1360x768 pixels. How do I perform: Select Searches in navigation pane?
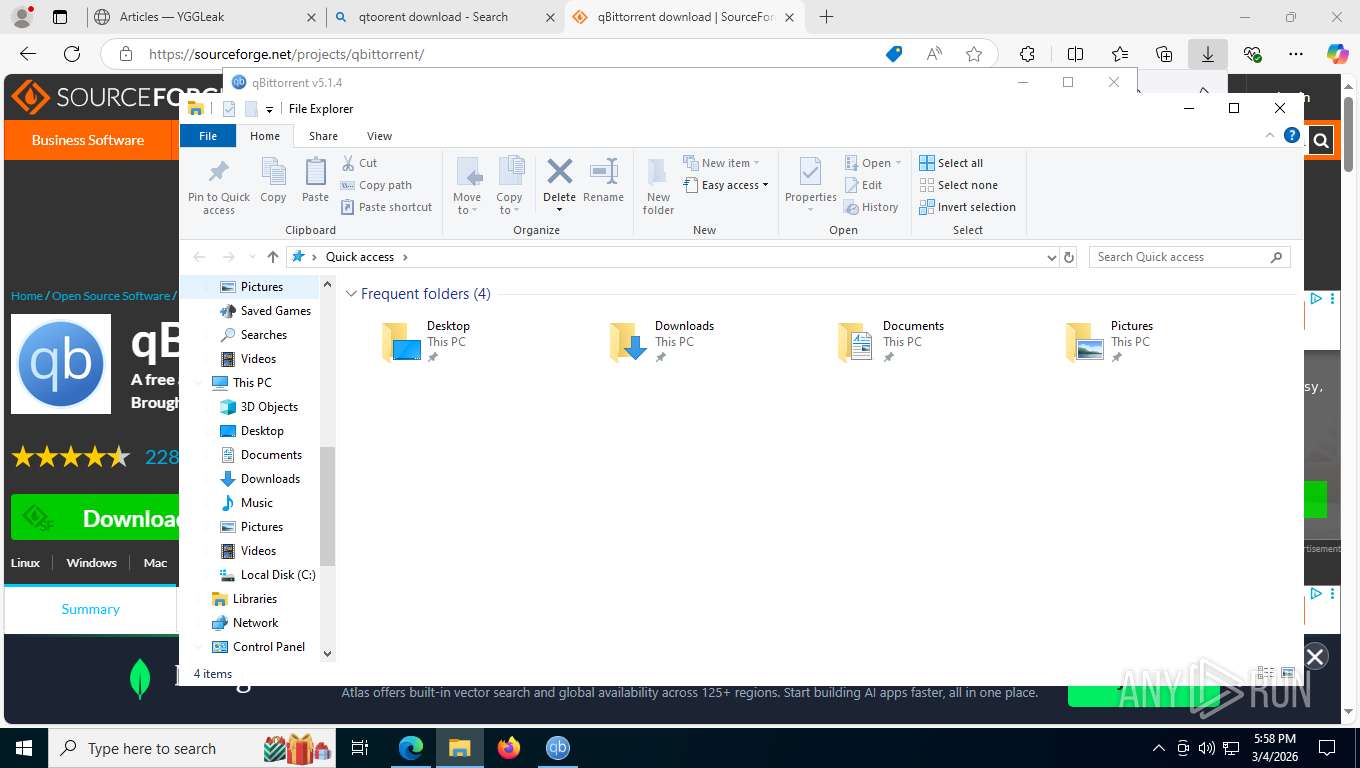(x=254, y=335)
